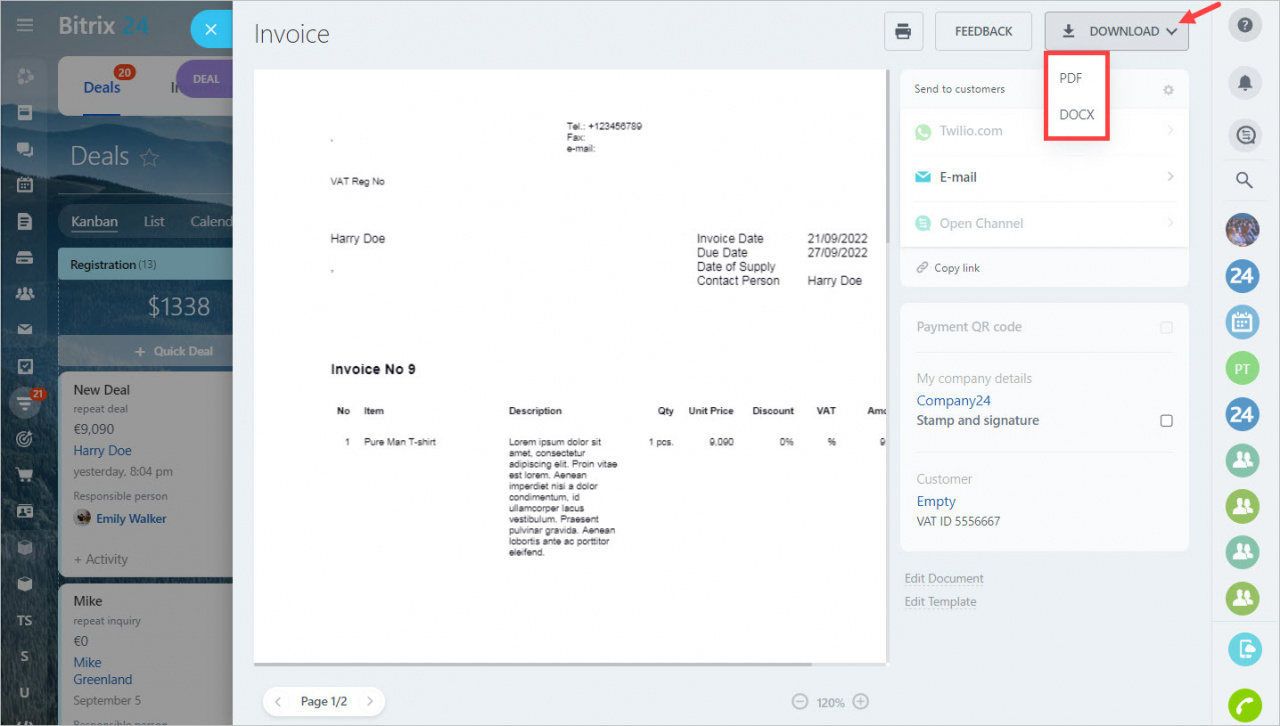This screenshot has height=726, width=1280.
Task: Click the 120% zoom level text
Action: click(830, 703)
